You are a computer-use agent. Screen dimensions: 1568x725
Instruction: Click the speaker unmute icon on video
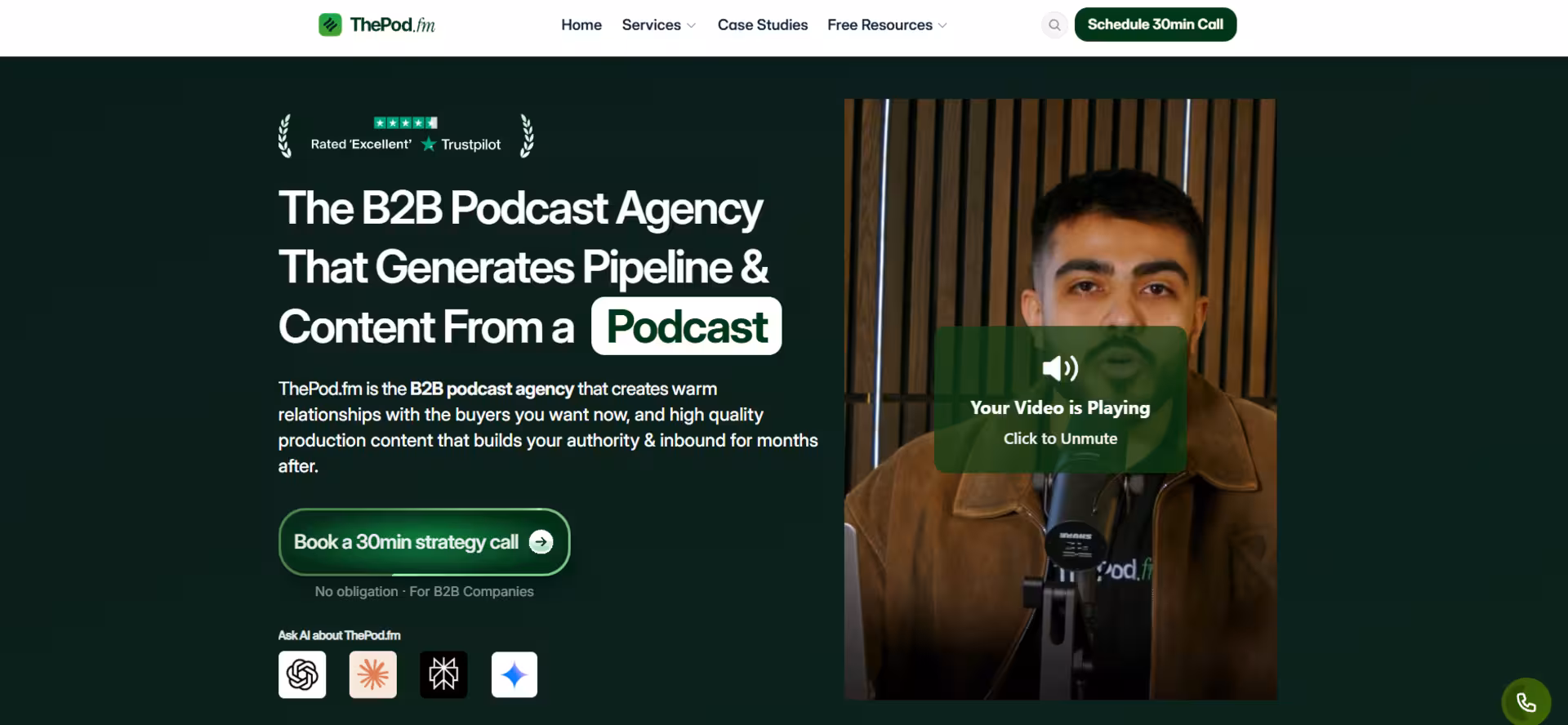click(x=1060, y=368)
